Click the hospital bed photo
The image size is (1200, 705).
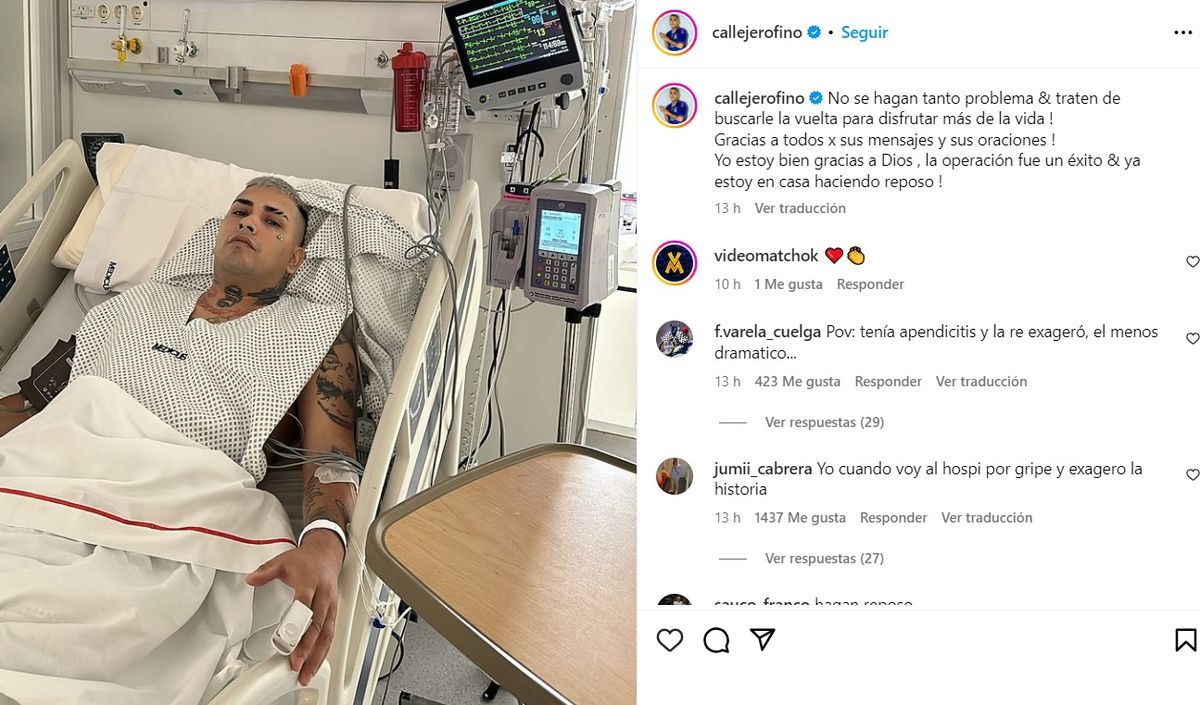(318, 352)
